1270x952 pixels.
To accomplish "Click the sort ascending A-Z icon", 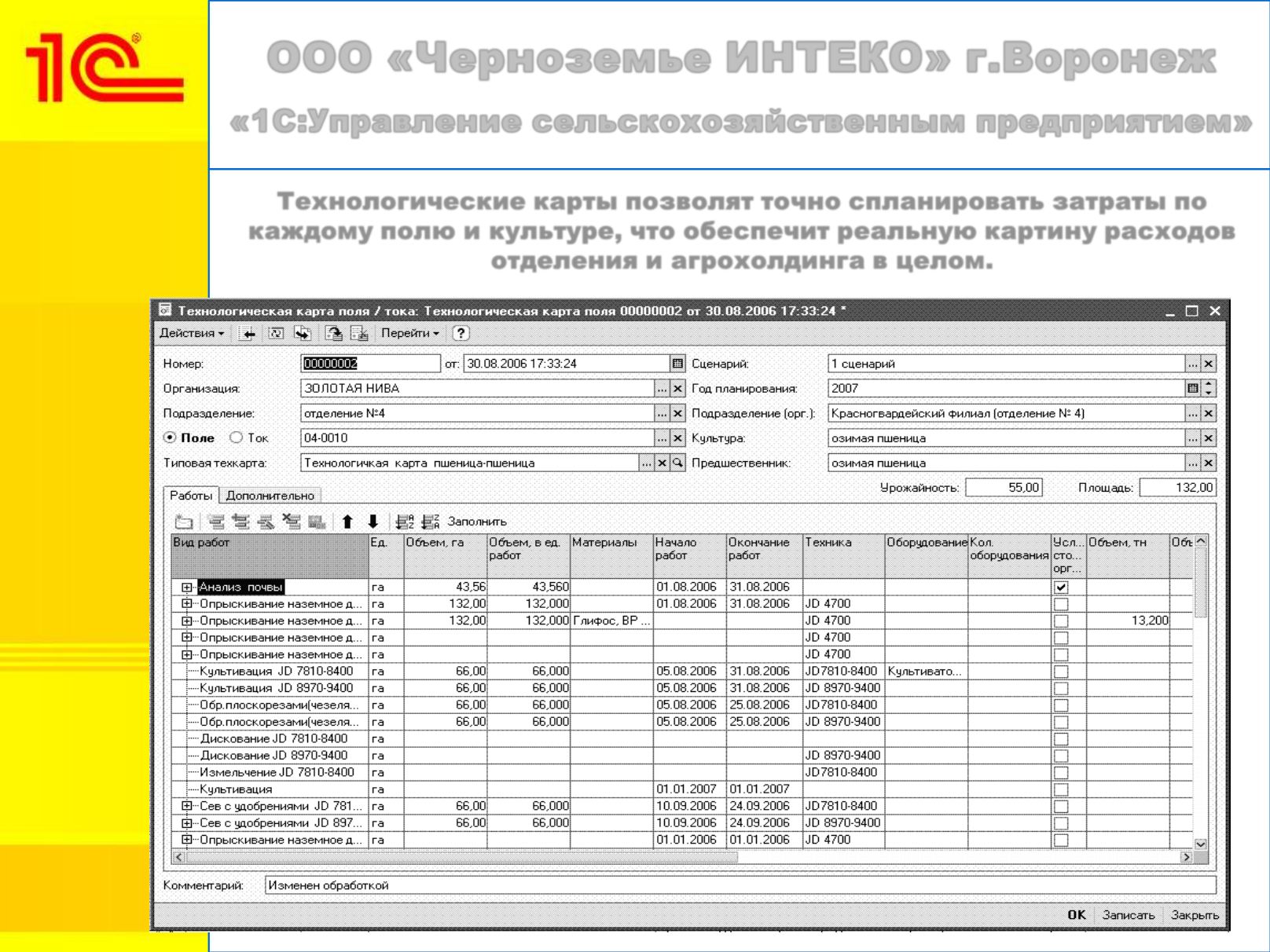I will tap(405, 522).
